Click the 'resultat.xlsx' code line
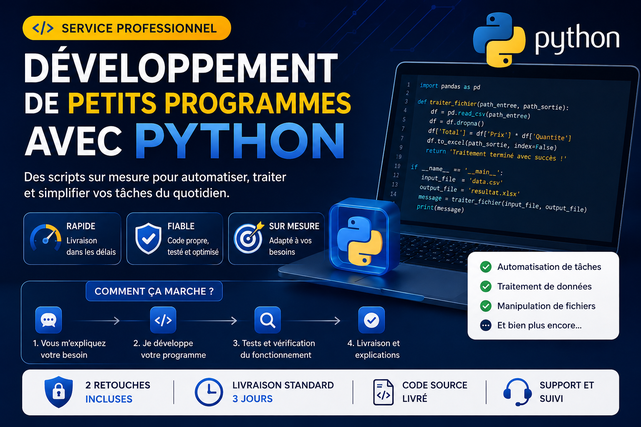The width and height of the screenshot is (641, 427). [x=469, y=190]
